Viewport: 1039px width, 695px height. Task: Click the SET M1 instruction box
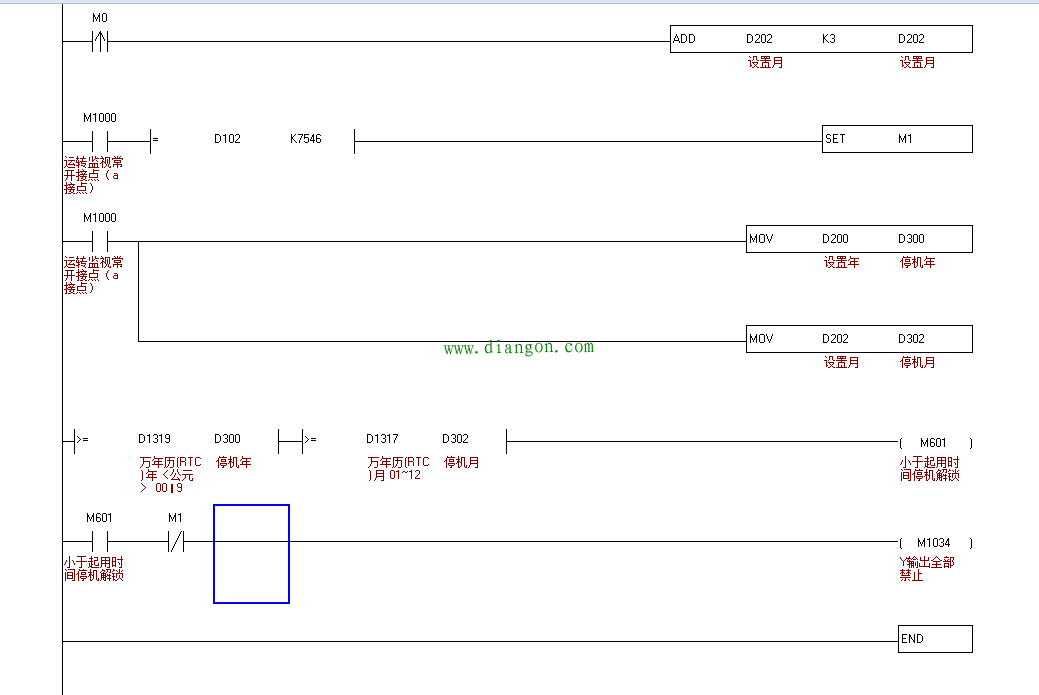(896, 139)
